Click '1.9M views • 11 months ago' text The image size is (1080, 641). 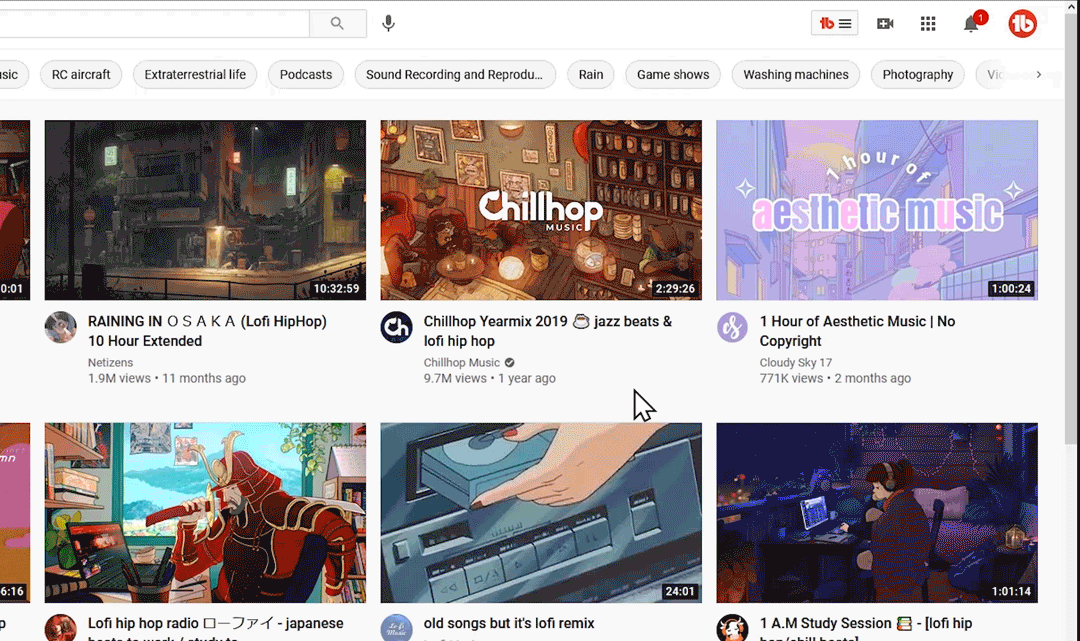click(167, 378)
